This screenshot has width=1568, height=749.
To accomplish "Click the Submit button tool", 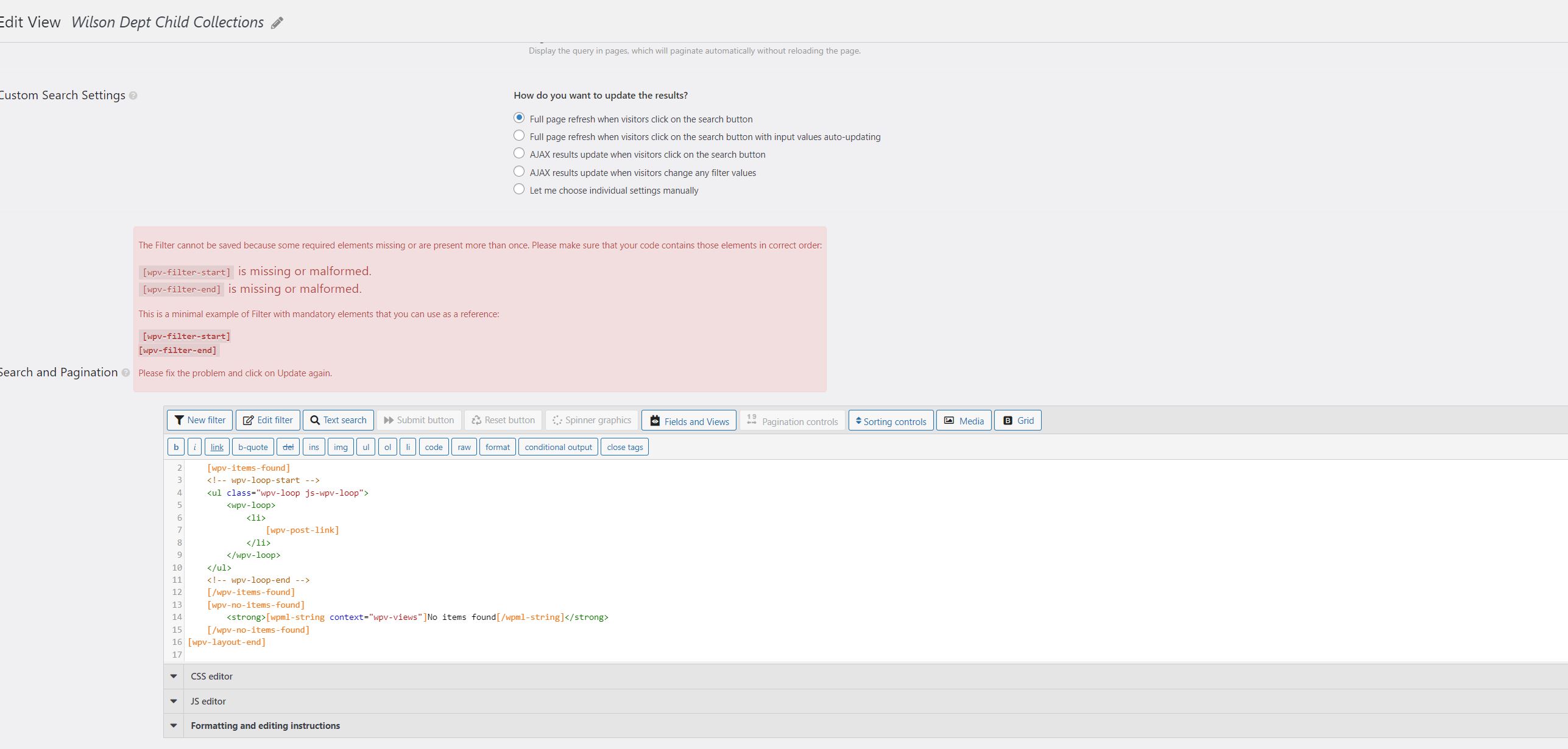I will point(419,420).
